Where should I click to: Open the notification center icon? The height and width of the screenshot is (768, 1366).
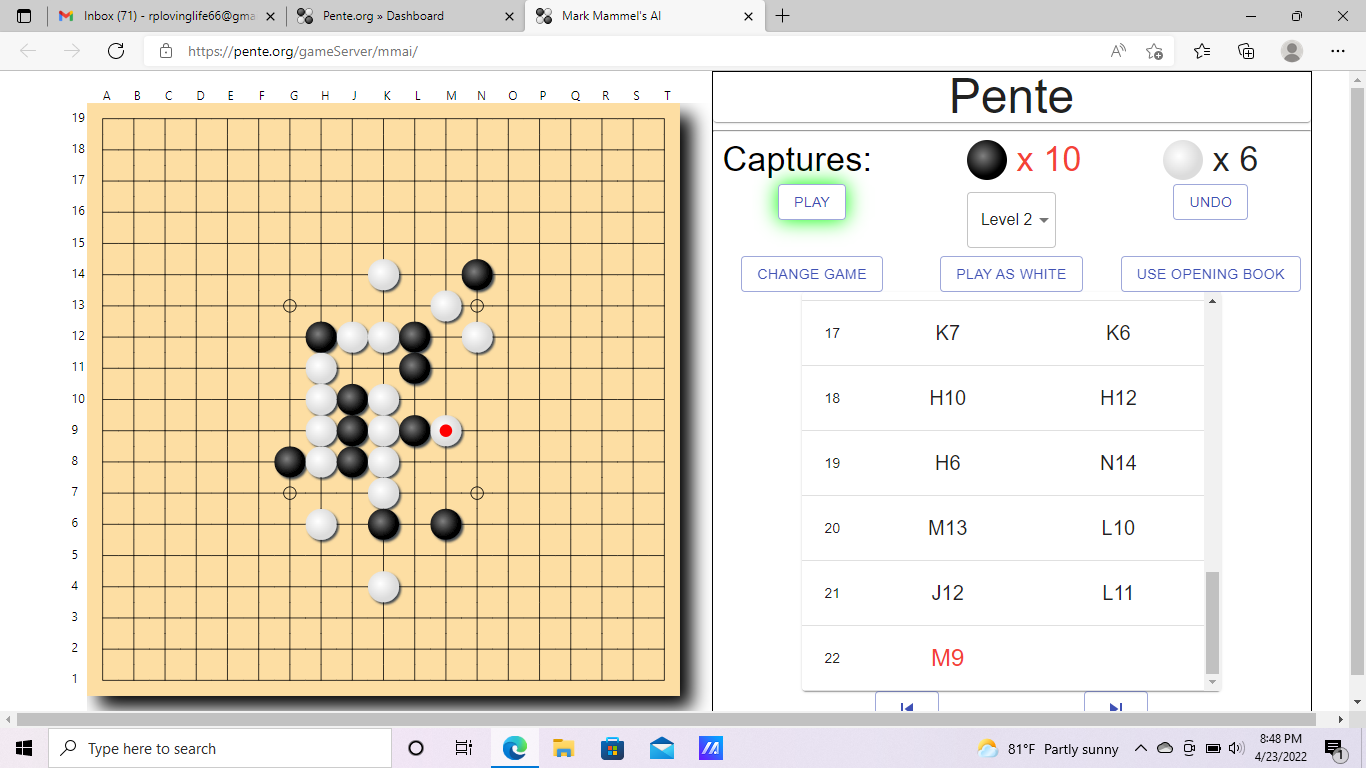(1335, 748)
